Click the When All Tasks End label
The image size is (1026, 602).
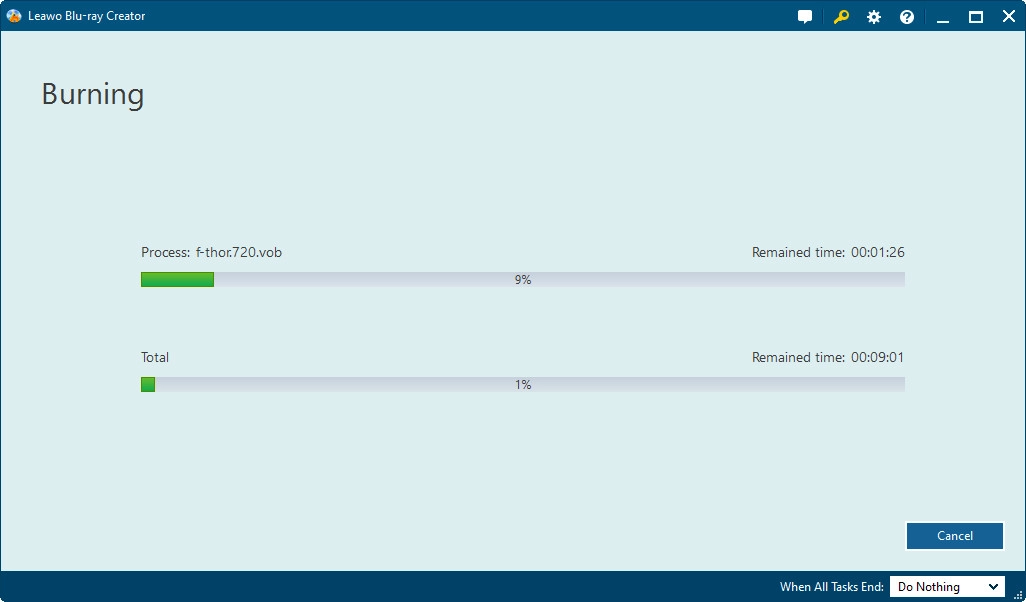[831, 587]
